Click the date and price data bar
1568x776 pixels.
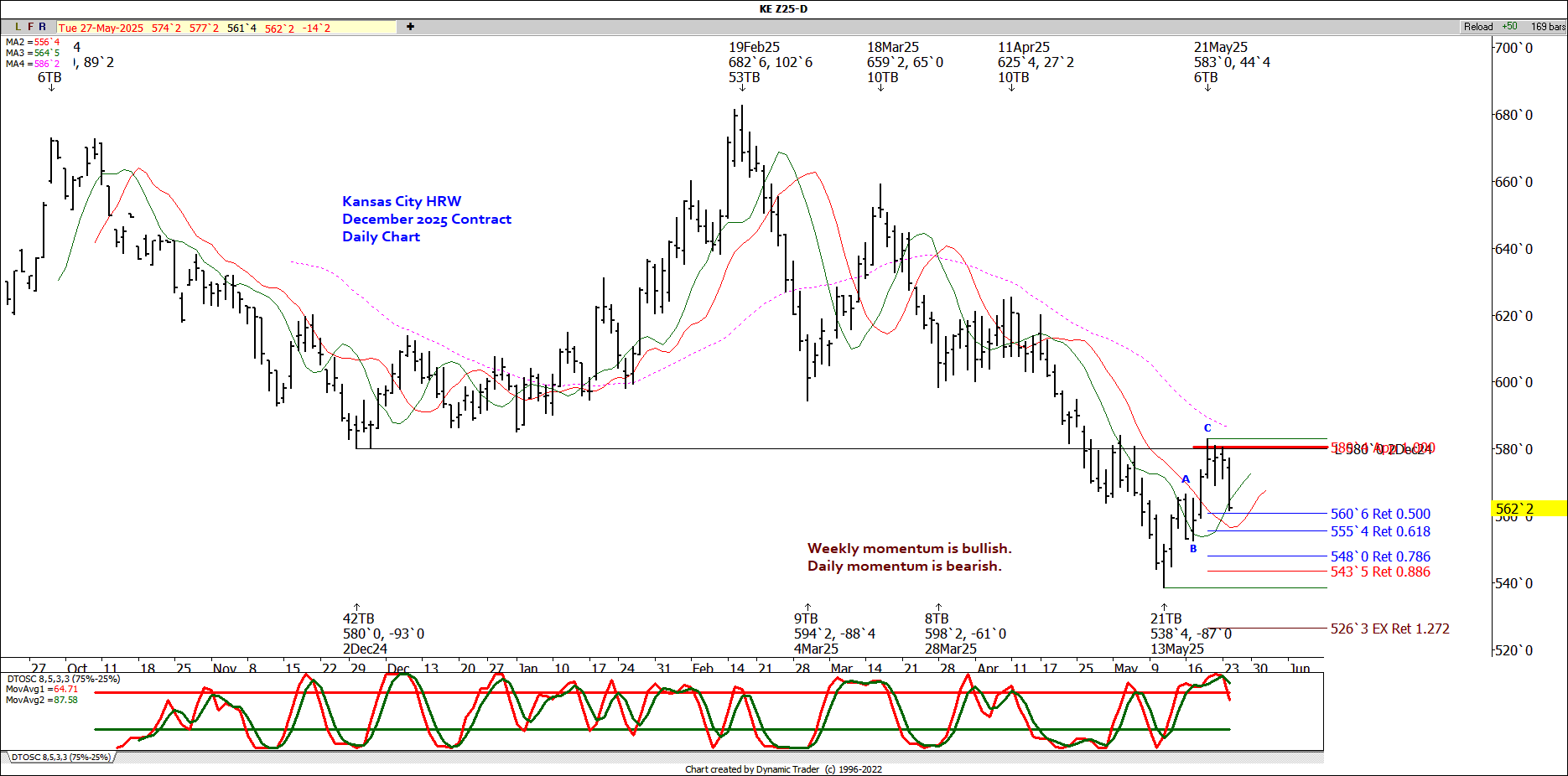point(226,28)
